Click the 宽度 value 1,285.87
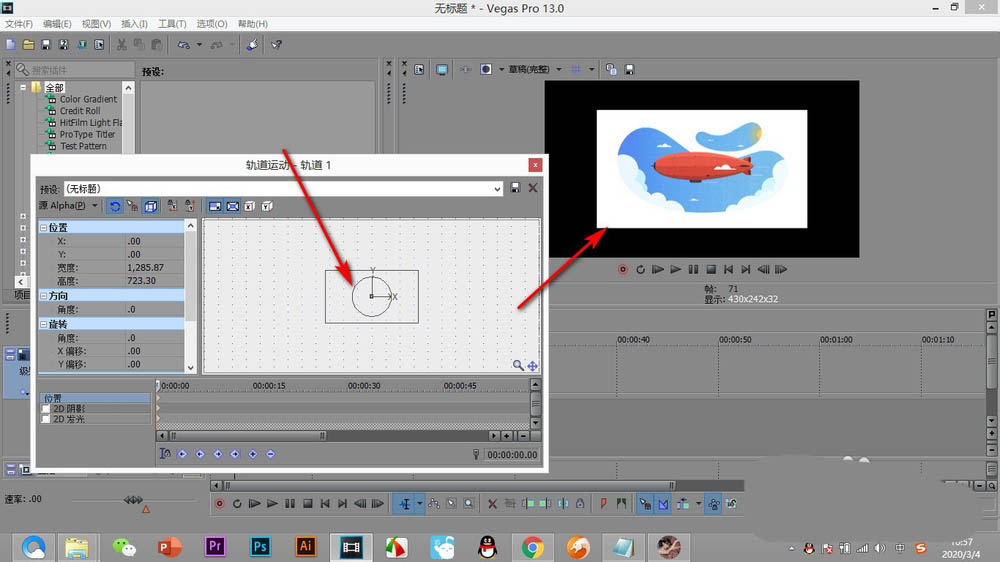 [x=154, y=267]
